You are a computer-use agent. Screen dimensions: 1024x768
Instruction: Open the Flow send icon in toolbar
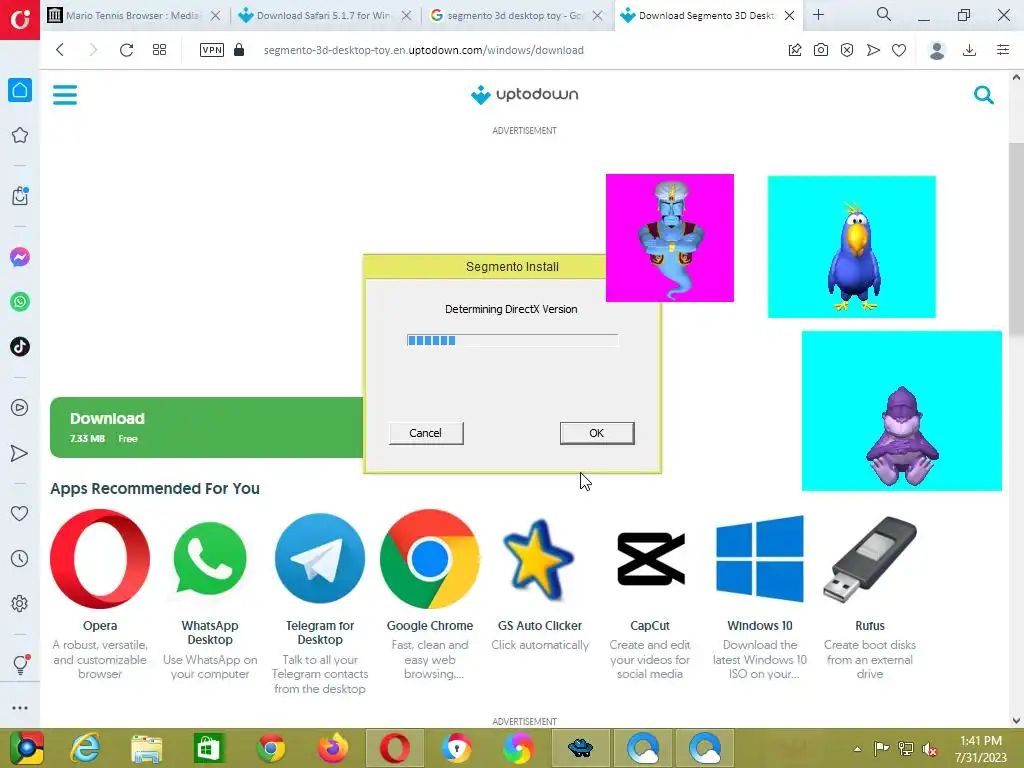(x=873, y=50)
